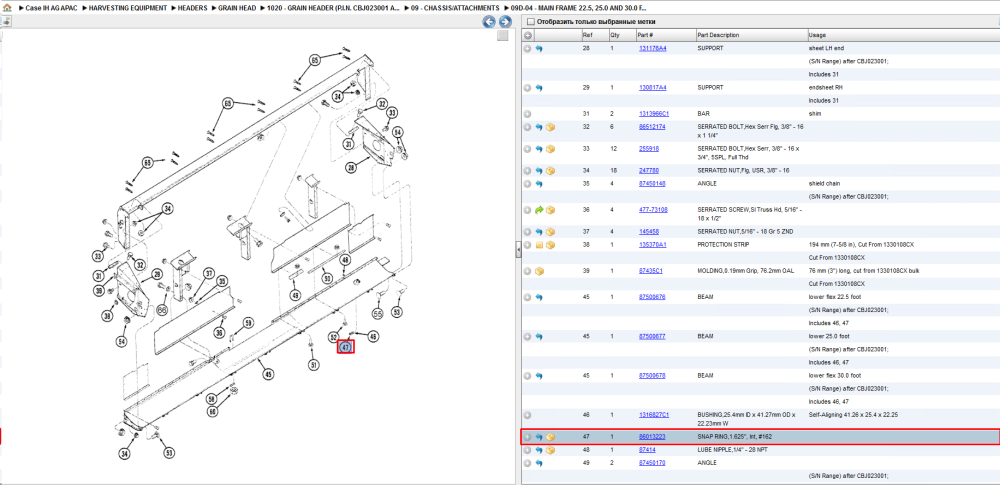The height and width of the screenshot is (485, 1000).
Task: Click the box icon for LUBE NIPPLE 87414
Action: pos(550,450)
